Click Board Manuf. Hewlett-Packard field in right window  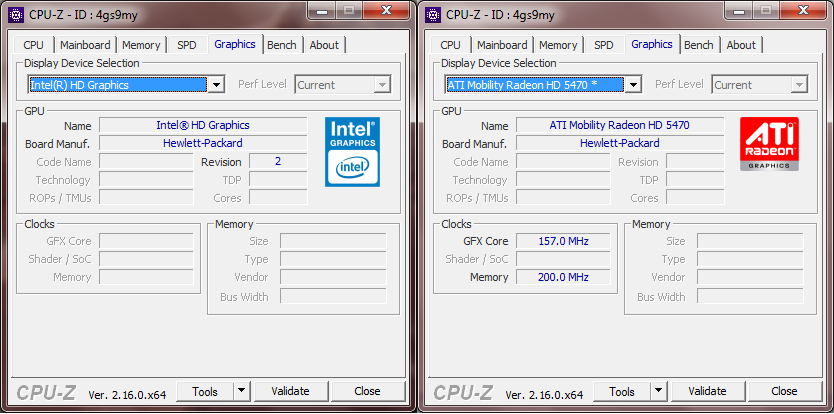tap(620, 143)
